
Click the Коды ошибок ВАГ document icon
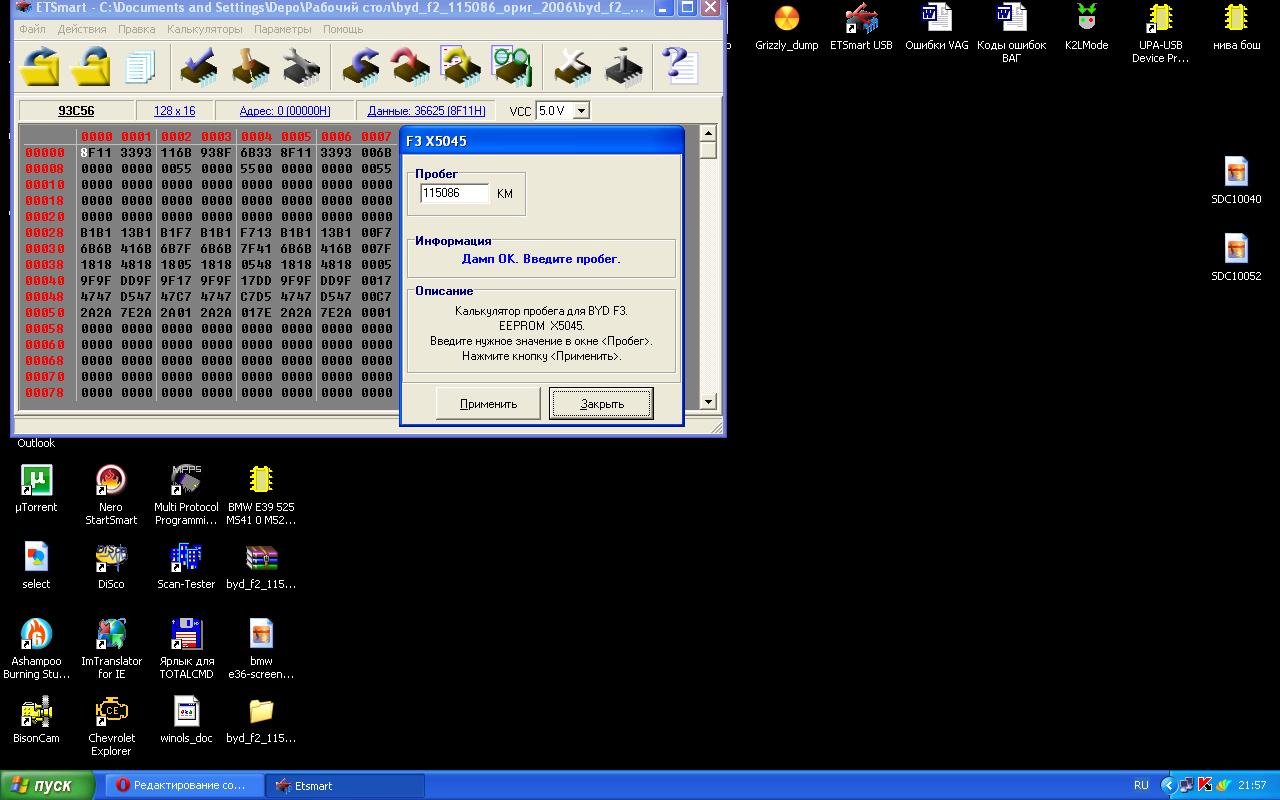click(x=1011, y=34)
